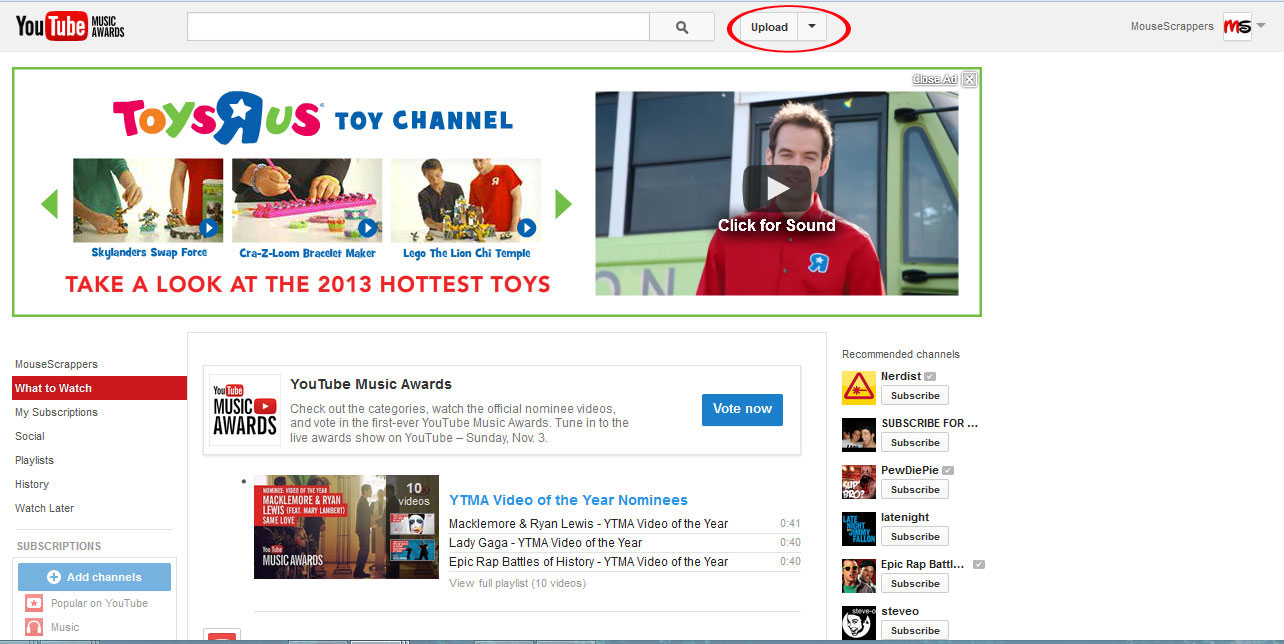Viewport: 1284px width, 644px height.
Task: Click the Add channels button
Action: tap(94, 577)
